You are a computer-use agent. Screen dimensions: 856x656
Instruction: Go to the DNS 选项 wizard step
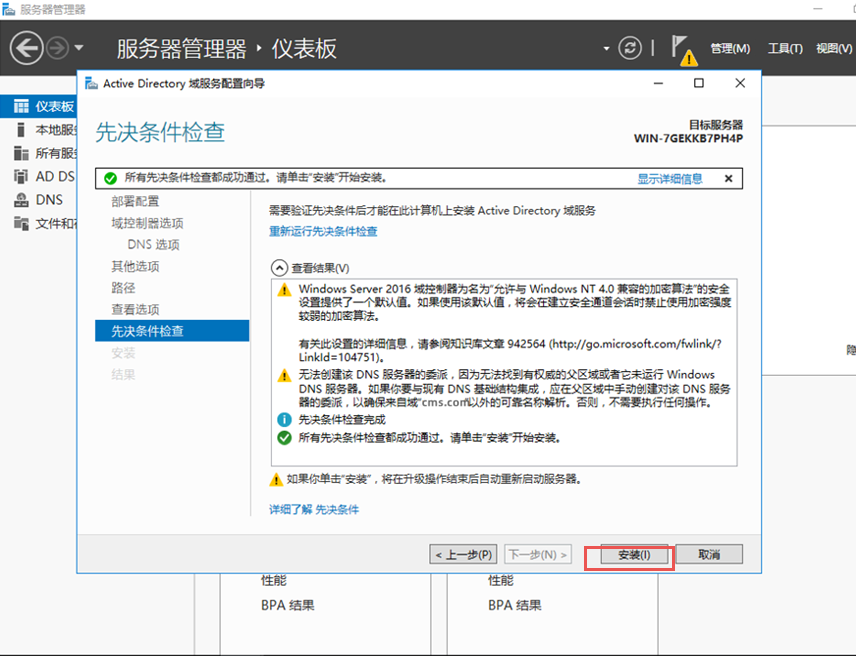coord(153,244)
